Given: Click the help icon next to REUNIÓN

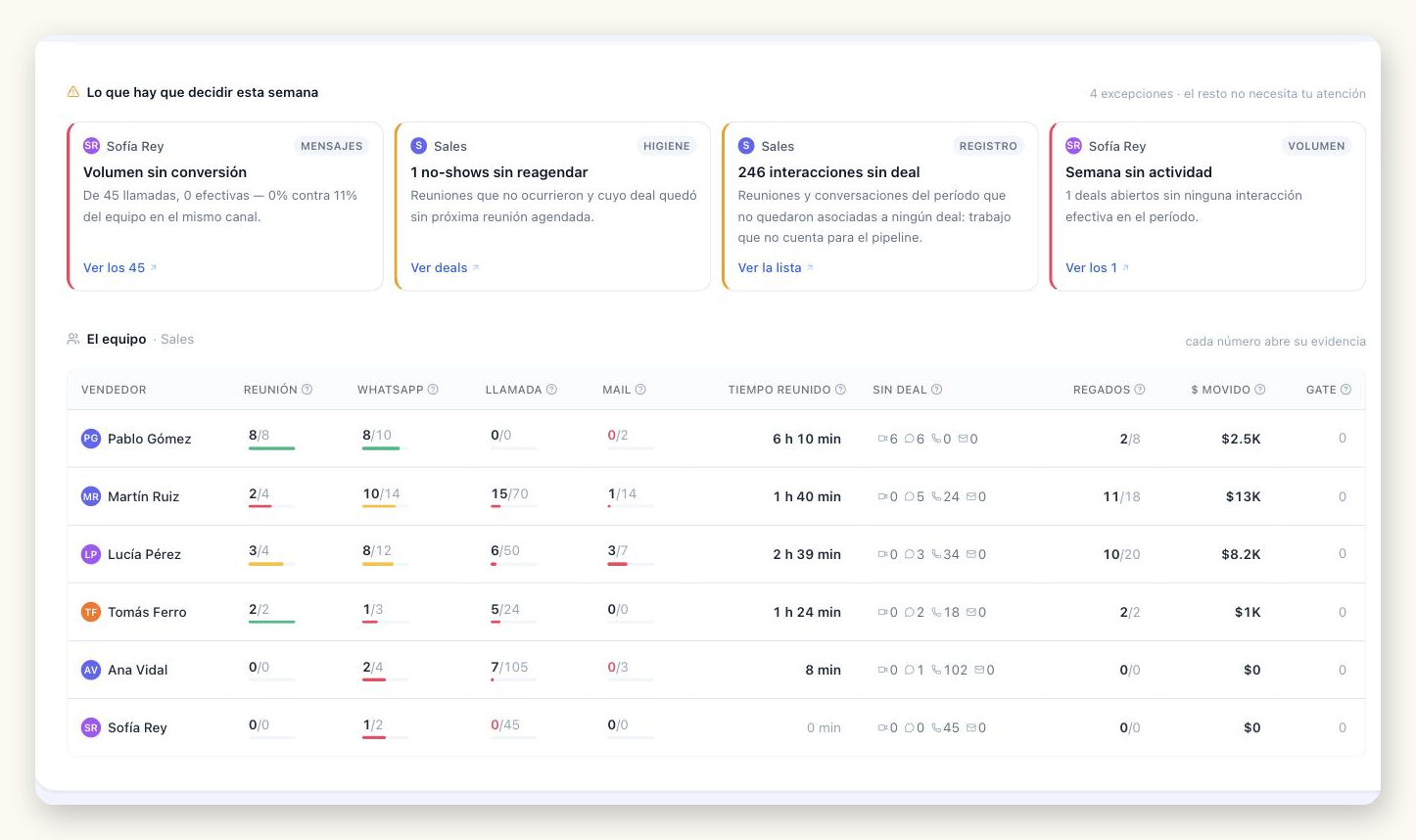Looking at the screenshot, I should pyautogui.click(x=307, y=390).
